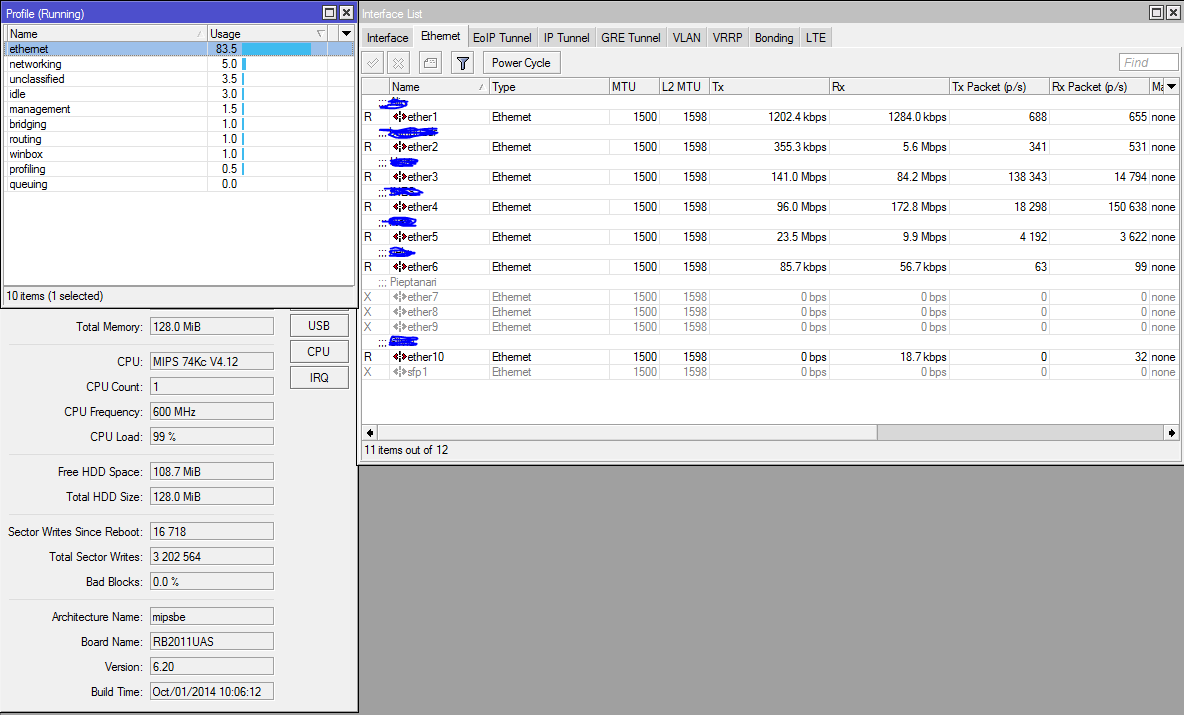
Task: Click the ether10 interface icon
Action: pyautogui.click(x=400, y=357)
